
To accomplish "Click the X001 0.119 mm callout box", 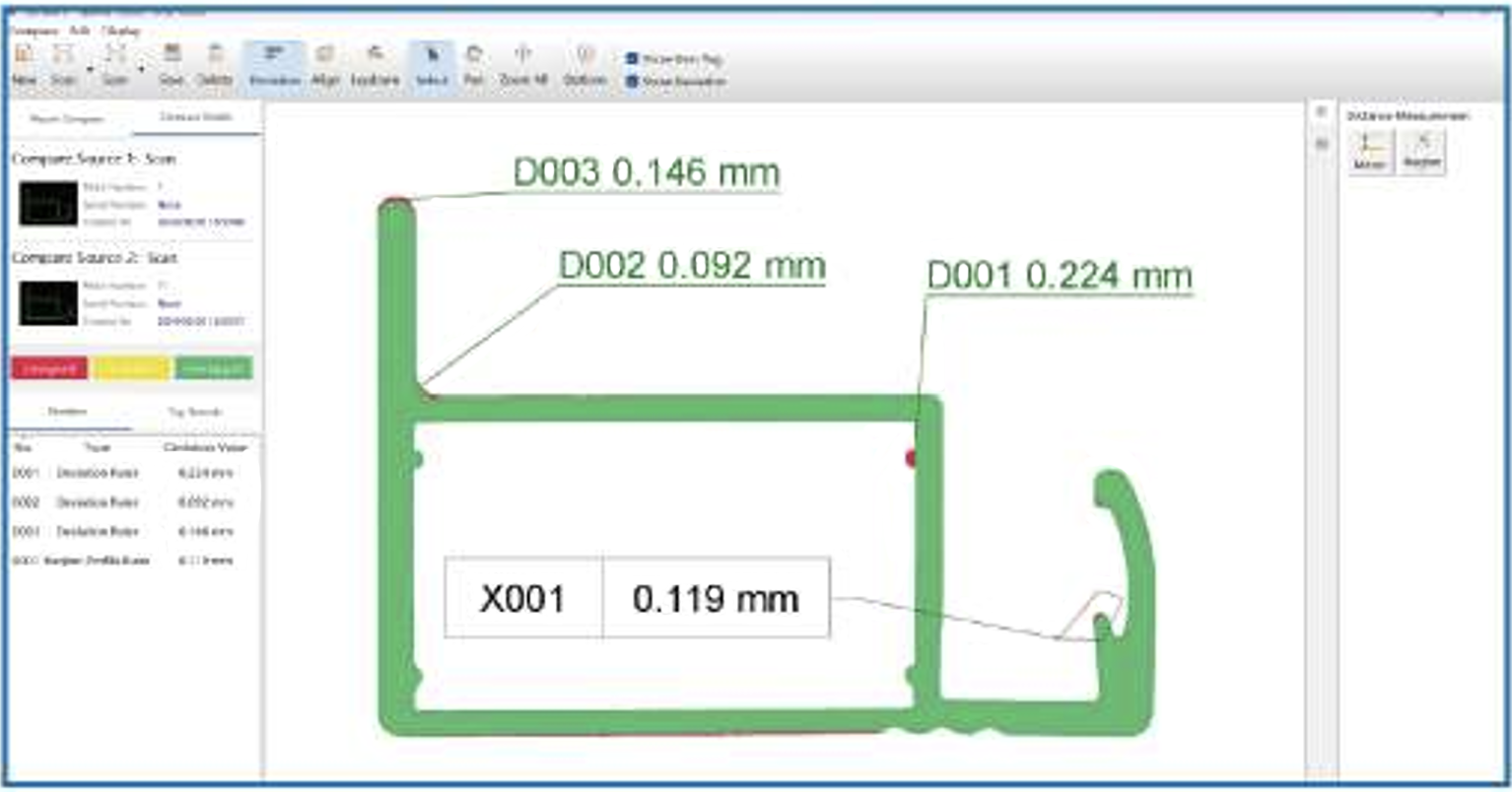I will pyautogui.click(x=638, y=598).
